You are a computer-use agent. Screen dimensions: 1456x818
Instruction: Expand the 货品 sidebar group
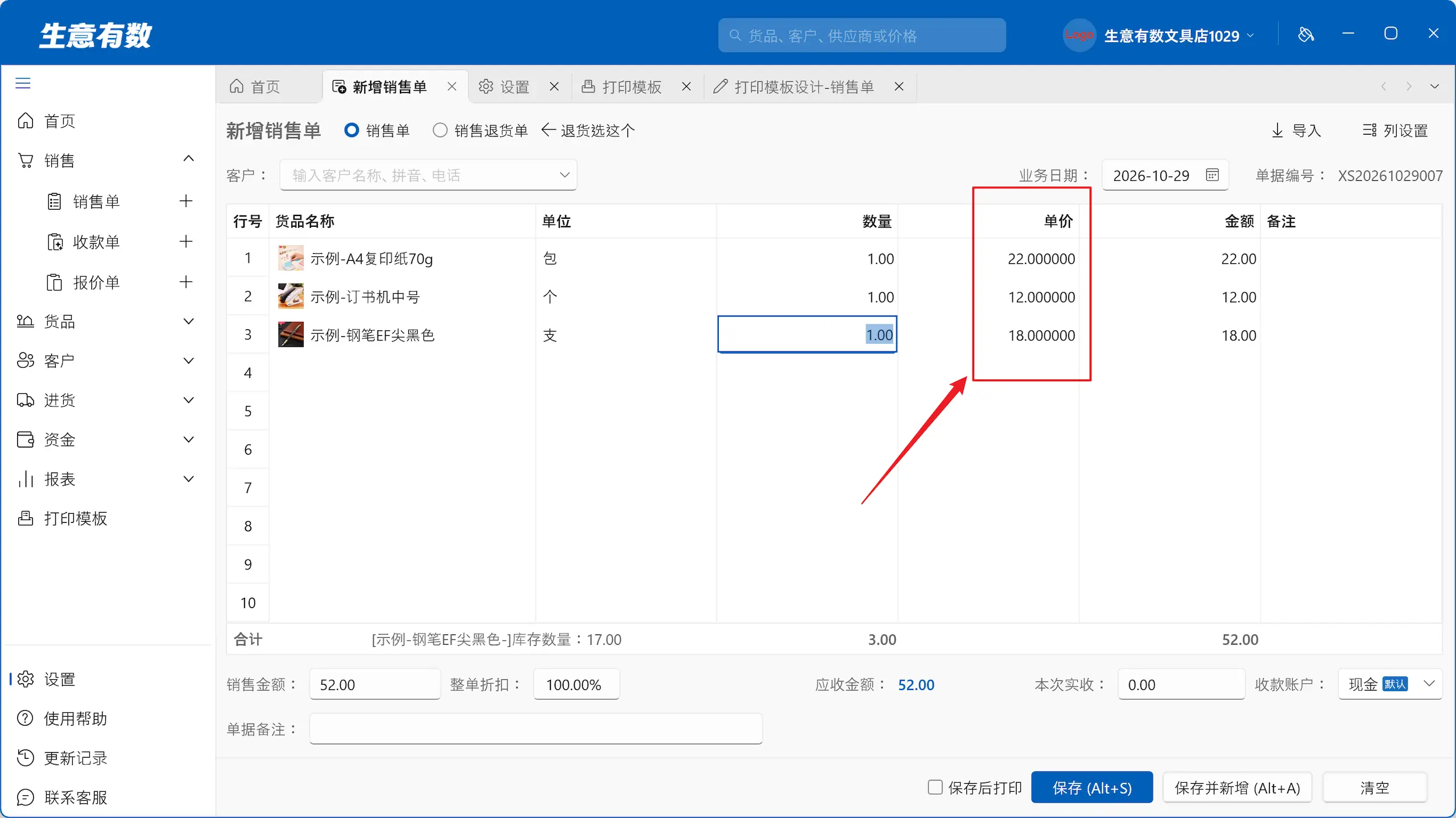coord(189,321)
